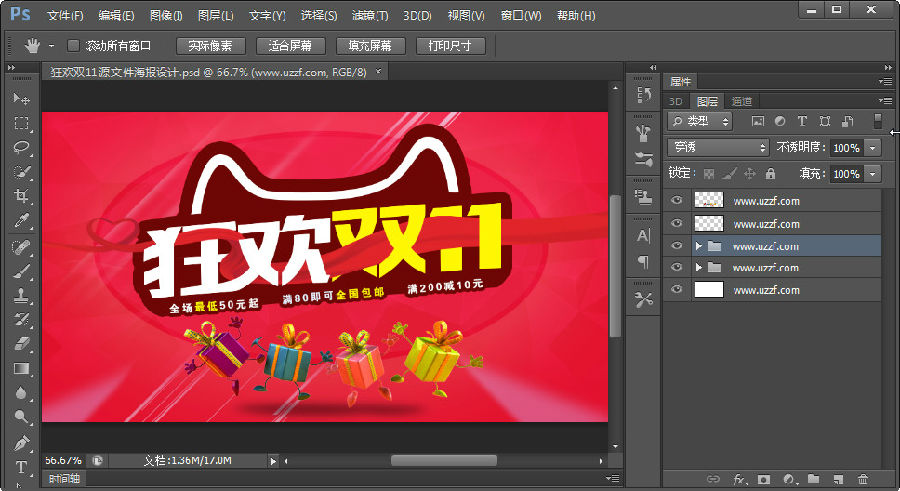Open the opacity slider dropdown arrow

872,148
